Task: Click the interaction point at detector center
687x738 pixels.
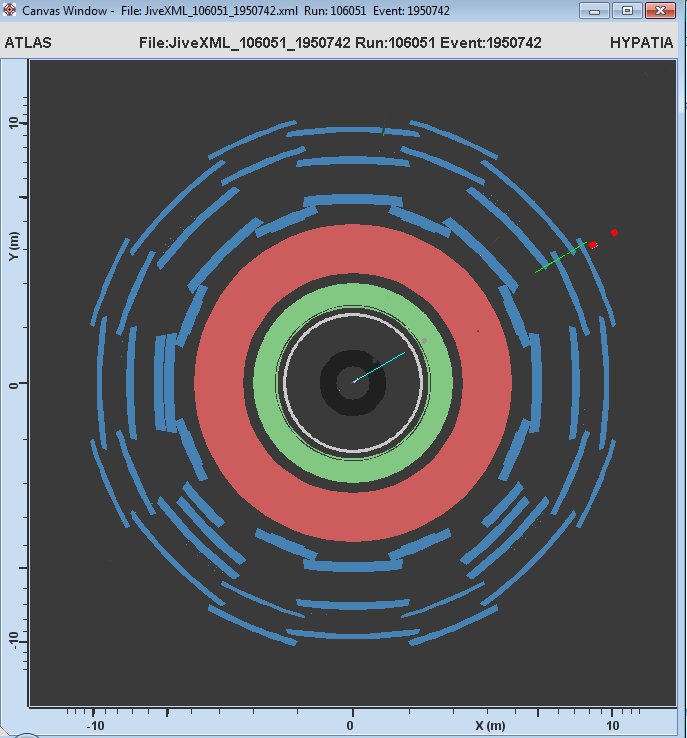Action: 353,381
